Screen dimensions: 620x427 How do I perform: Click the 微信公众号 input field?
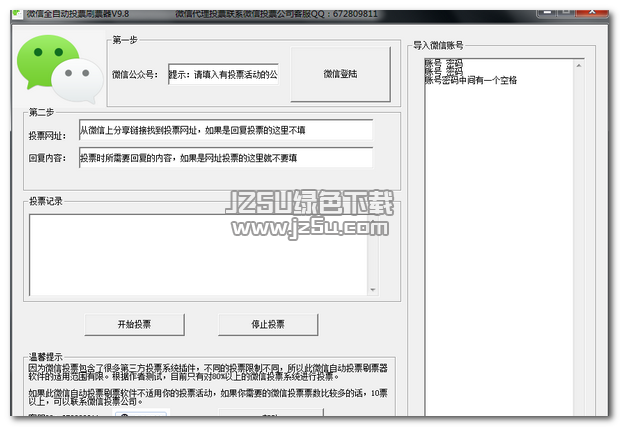pos(223,74)
